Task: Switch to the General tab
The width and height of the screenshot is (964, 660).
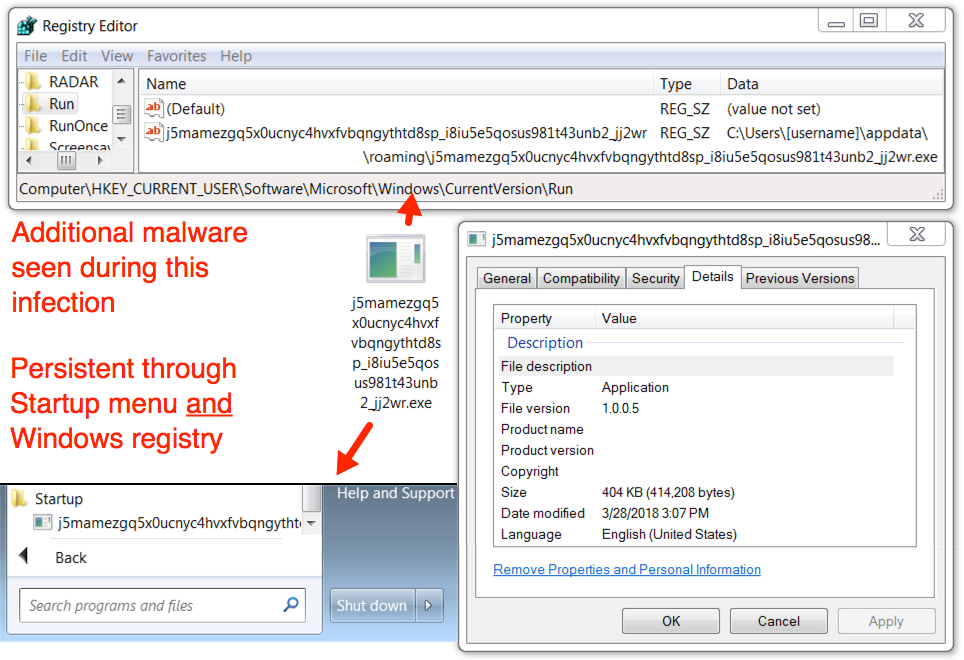Action: pyautogui.click(x=507, y=278)
